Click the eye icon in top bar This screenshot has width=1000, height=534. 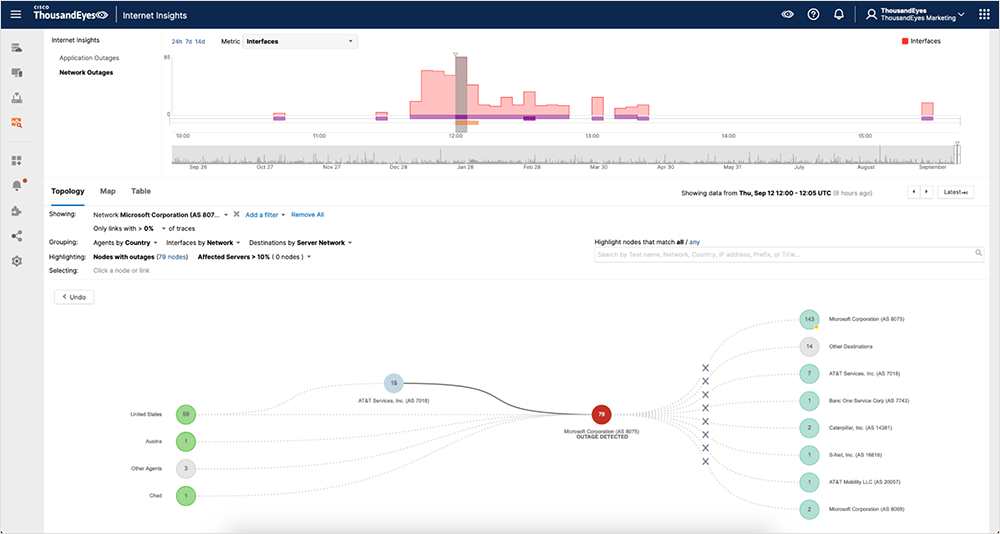(787, 15)
